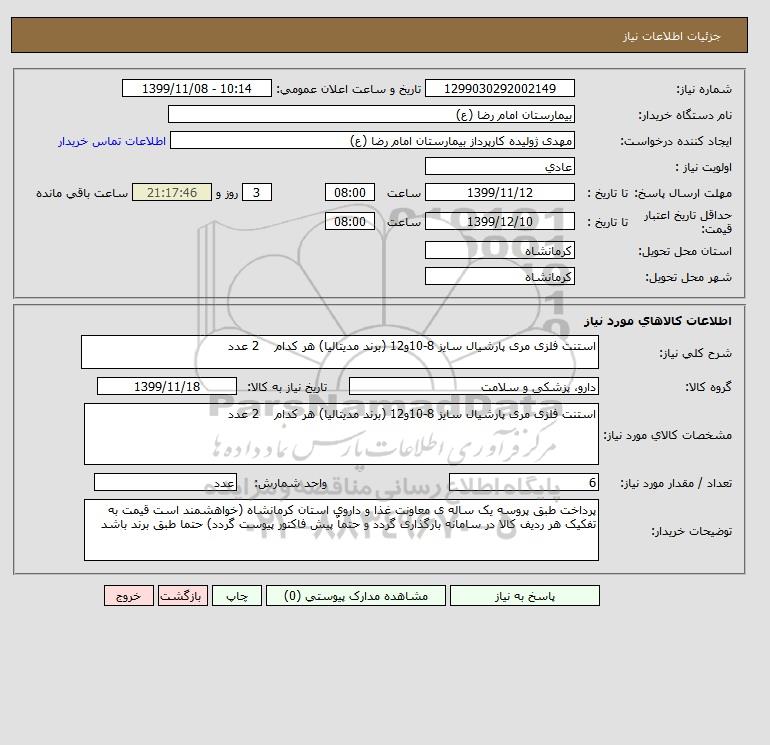Click the remaining days field showing 3
Viewport: 770px width, 745px height.
point(256,193)
